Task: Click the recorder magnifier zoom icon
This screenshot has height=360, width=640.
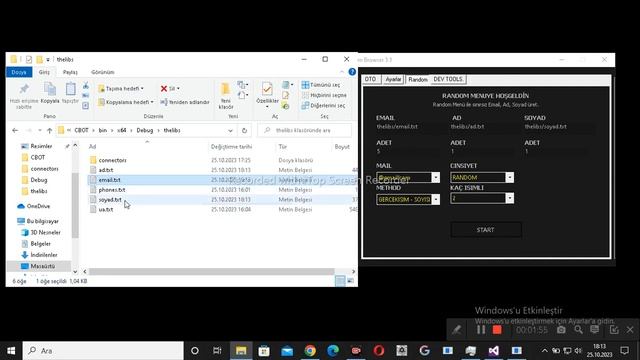Action: 578,330
